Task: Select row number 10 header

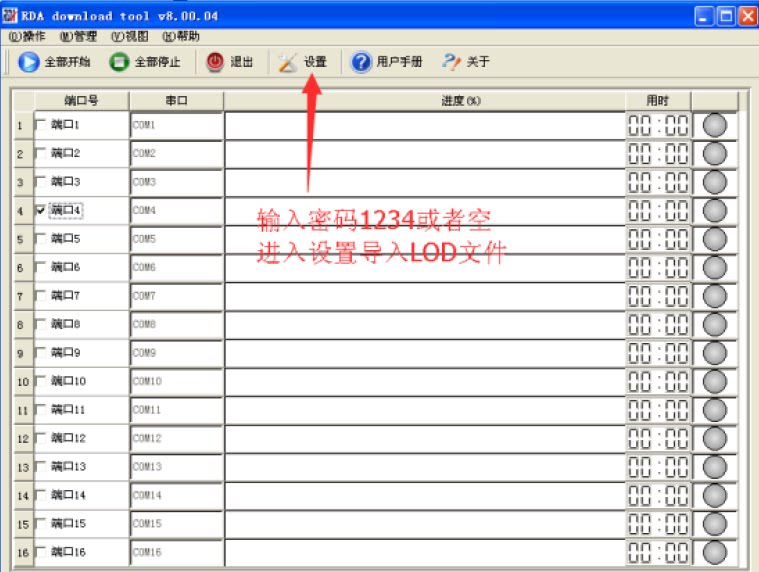Action: pyautogui.click(x=23, y=382)
